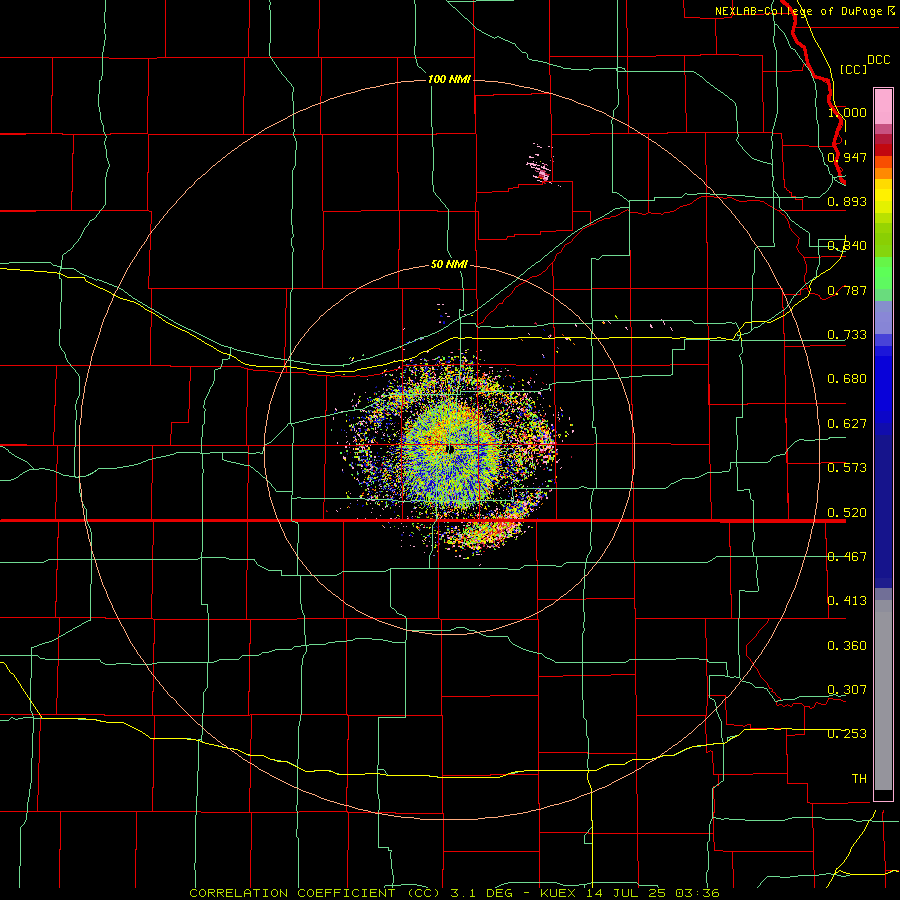Click the 50 NMI range ring label
The height and width of the screenshot is (900, 900).
pyautogui.click(x=449, y=264)
